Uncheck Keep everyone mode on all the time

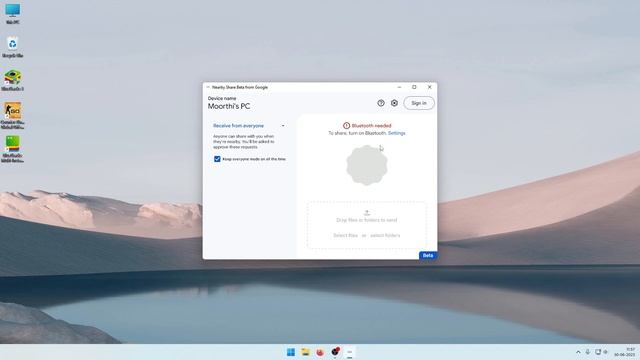click(x=217, y=159)
